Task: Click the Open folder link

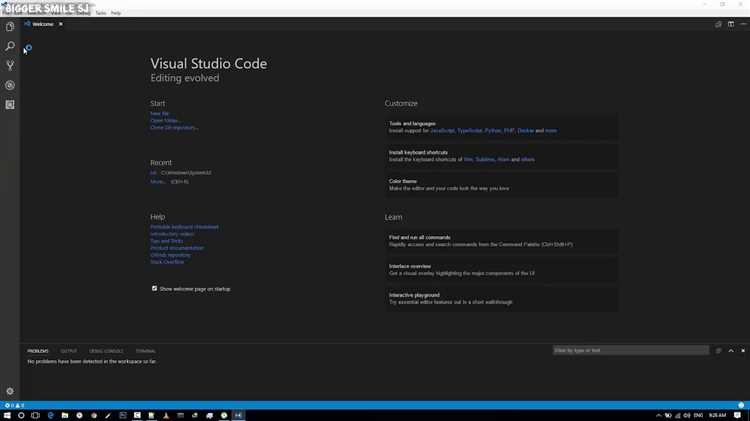Action: tap(165, 121)
